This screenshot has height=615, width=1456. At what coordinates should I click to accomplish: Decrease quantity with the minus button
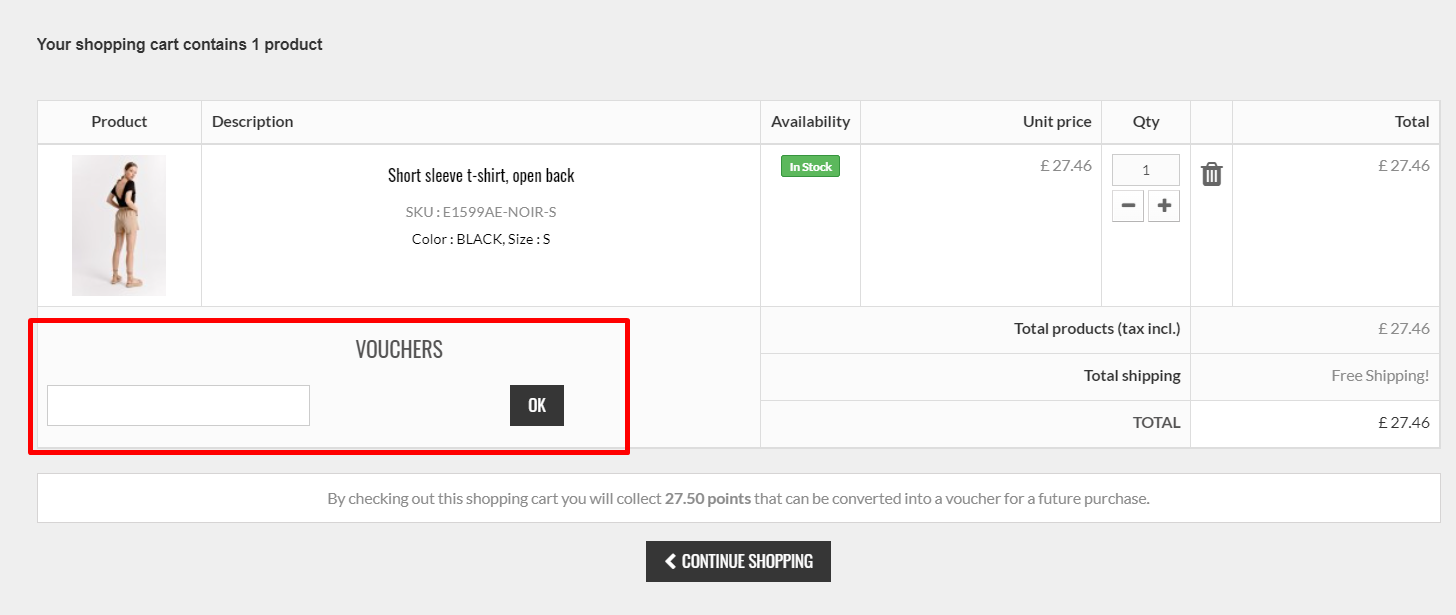[1128, 206]
